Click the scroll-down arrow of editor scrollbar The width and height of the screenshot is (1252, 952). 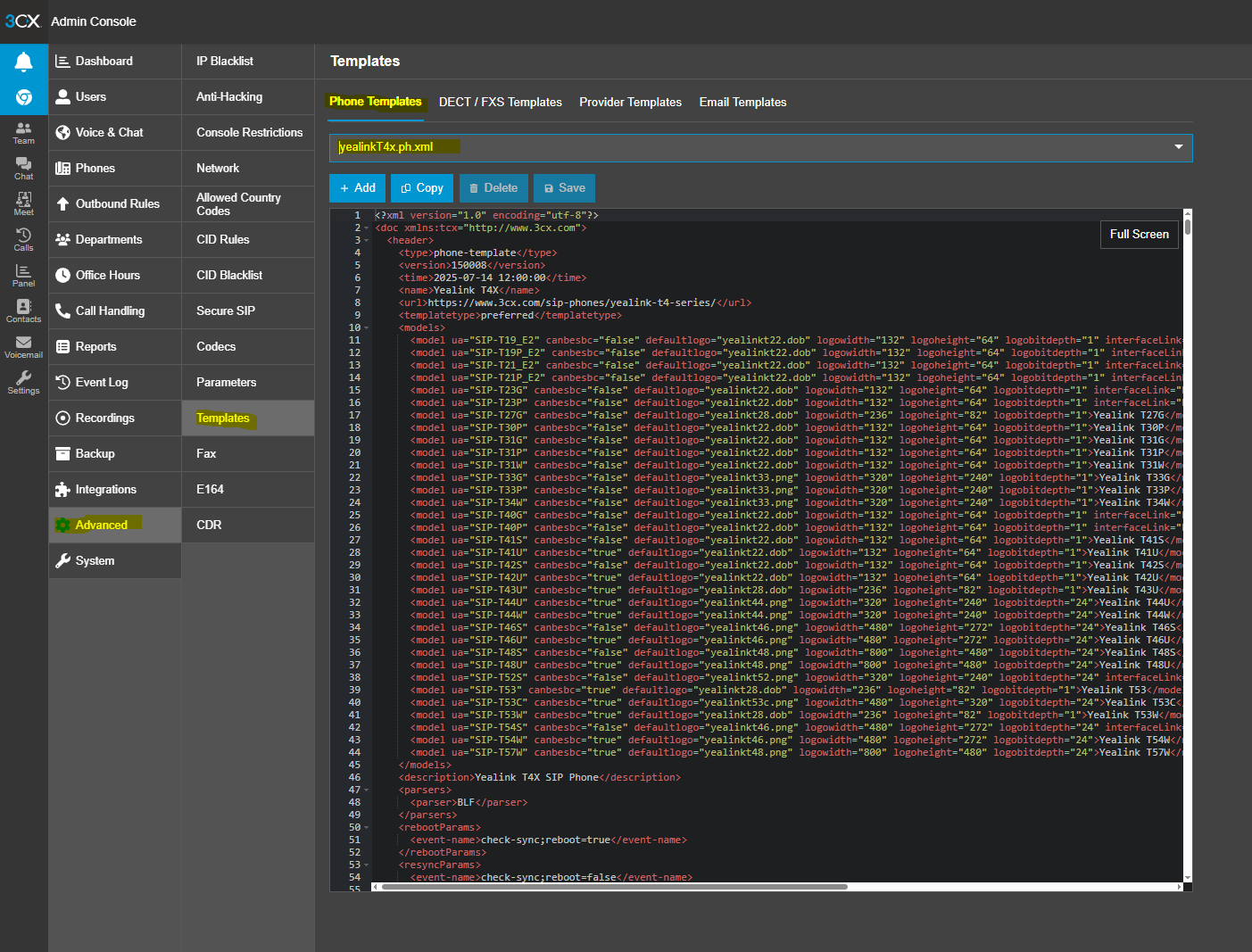1188,878
